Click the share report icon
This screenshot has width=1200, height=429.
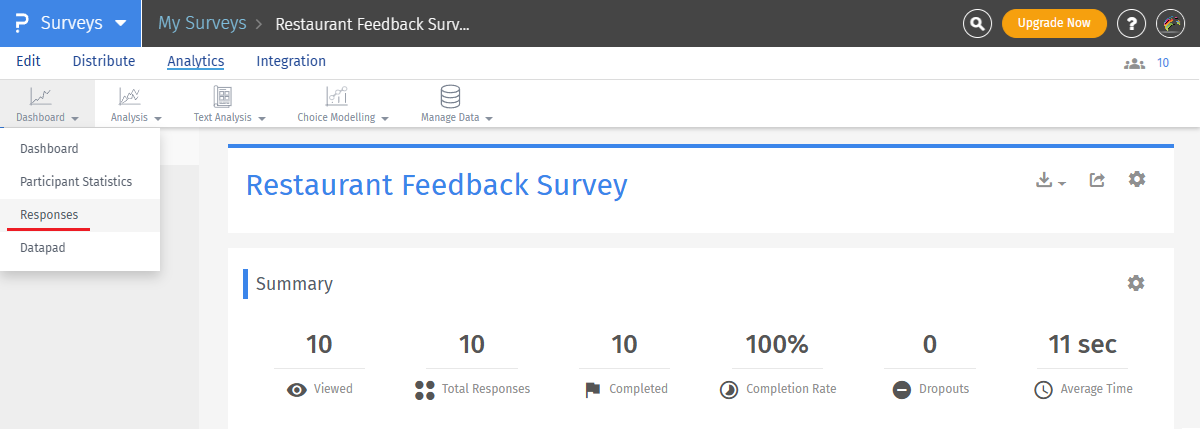(x=1097, y=180)
